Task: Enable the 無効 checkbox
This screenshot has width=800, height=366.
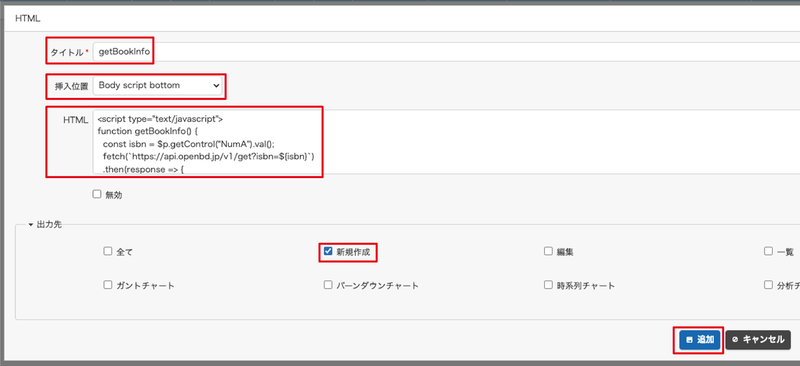Action: (96, 194)
